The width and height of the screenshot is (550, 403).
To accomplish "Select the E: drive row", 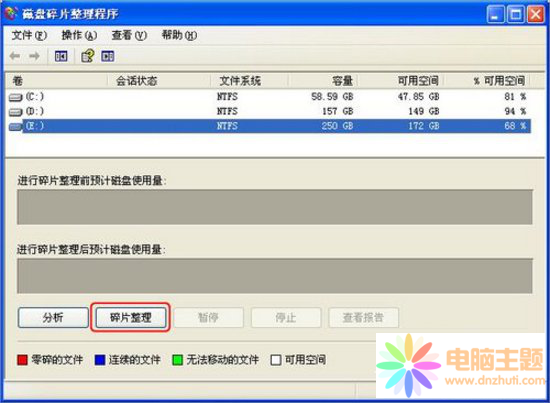I will (269, 126).
